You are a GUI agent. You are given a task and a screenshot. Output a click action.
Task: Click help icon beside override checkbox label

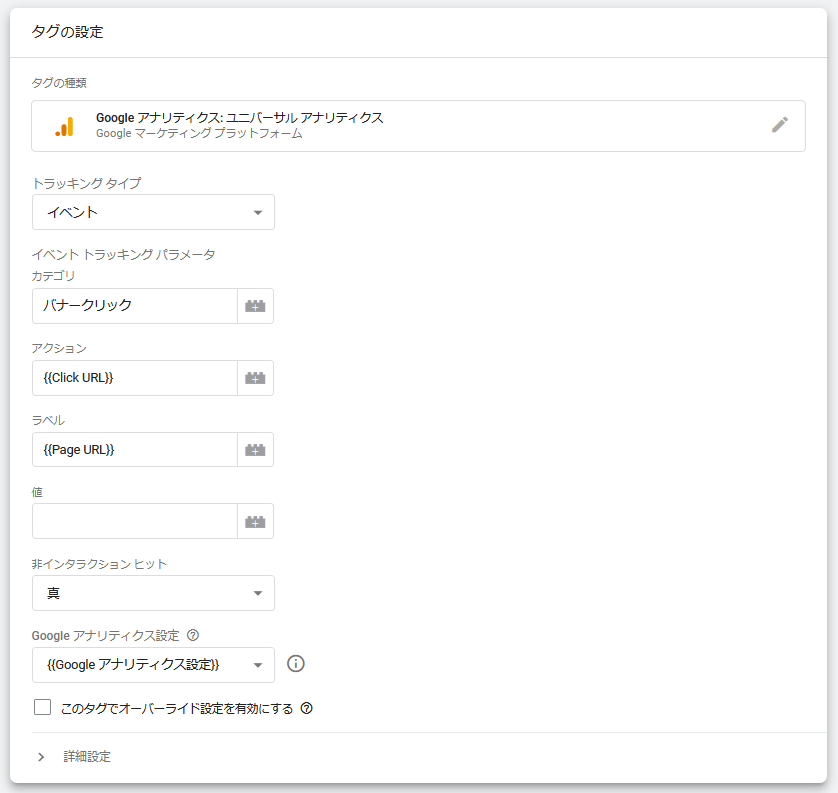point(306,709)
